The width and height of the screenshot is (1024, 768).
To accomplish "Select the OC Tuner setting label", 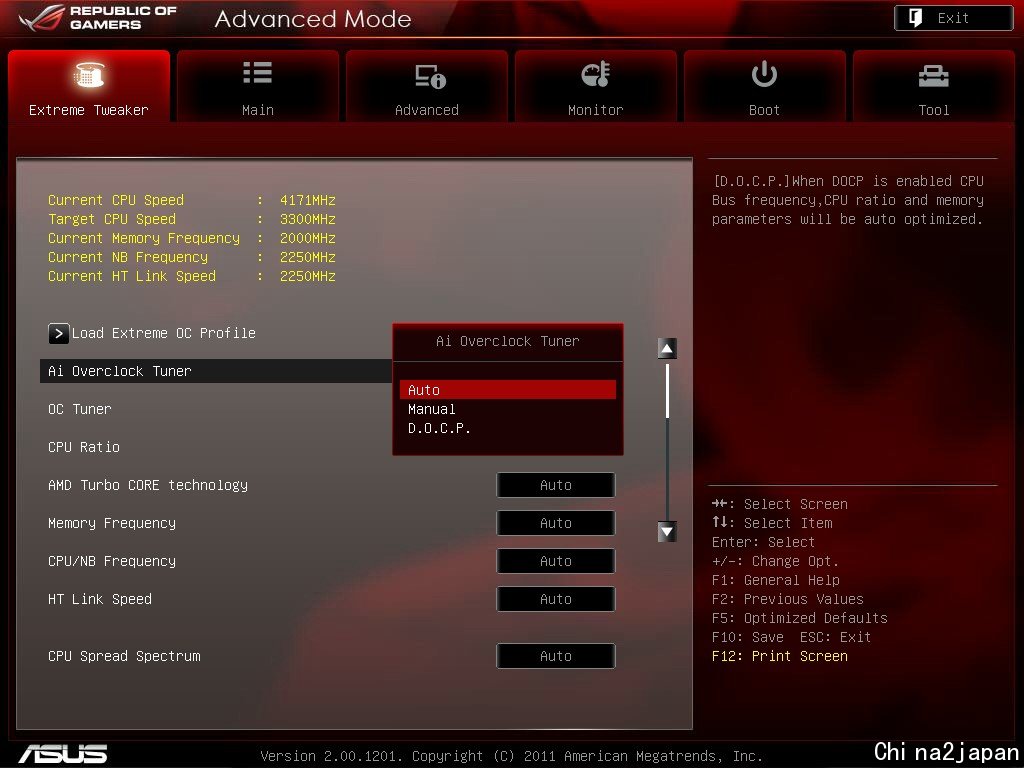I will tap(80, 409).
